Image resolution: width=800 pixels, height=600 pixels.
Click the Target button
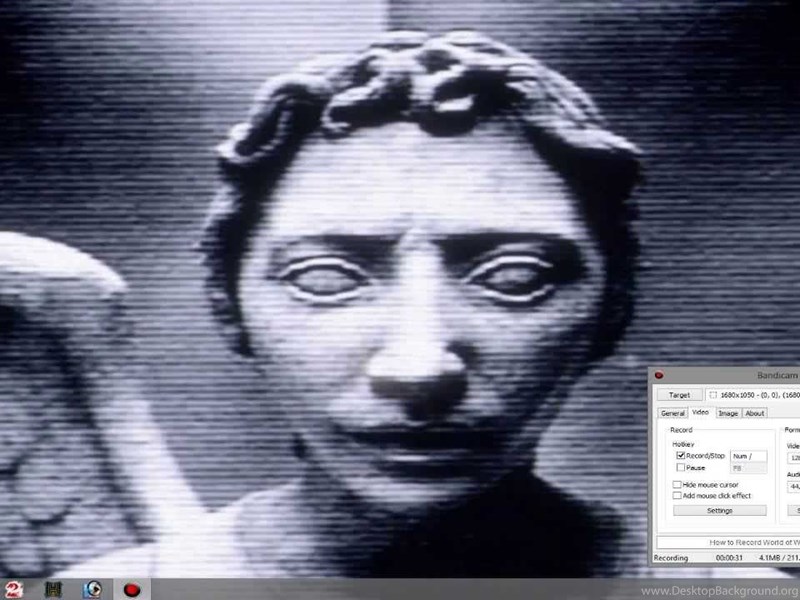[679, 395]
